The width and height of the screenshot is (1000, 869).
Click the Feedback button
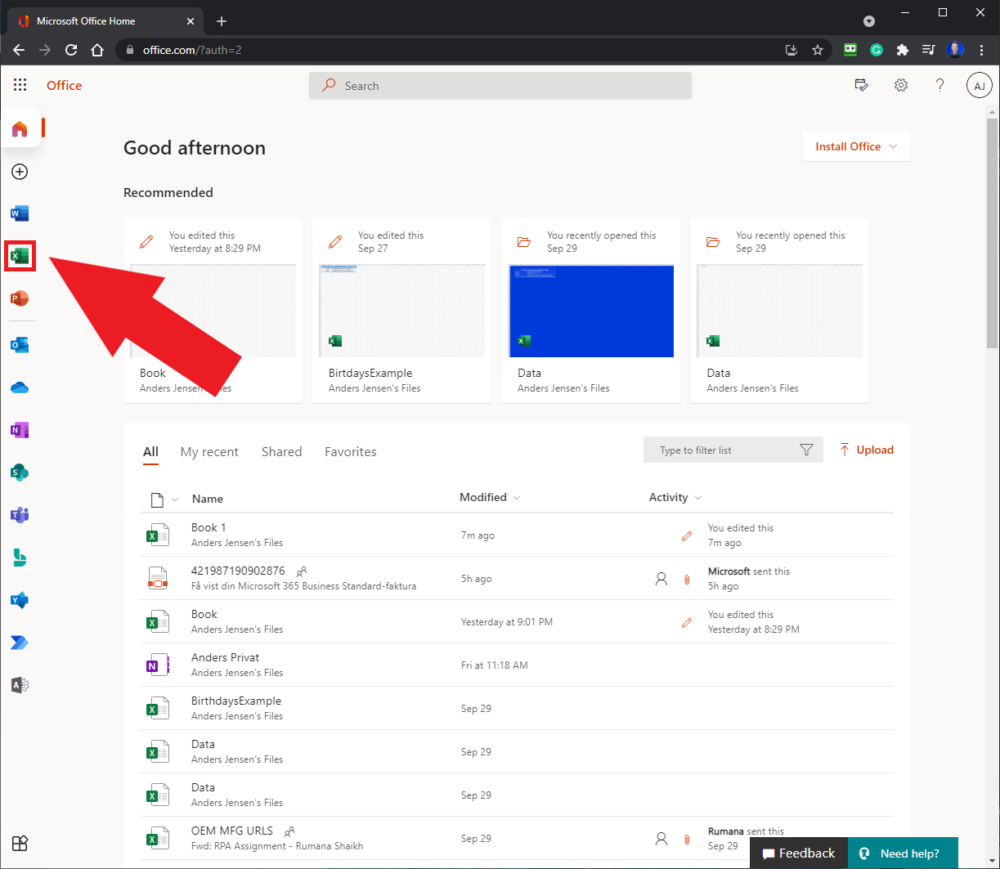pyautogui.click(x=798, y=853)
